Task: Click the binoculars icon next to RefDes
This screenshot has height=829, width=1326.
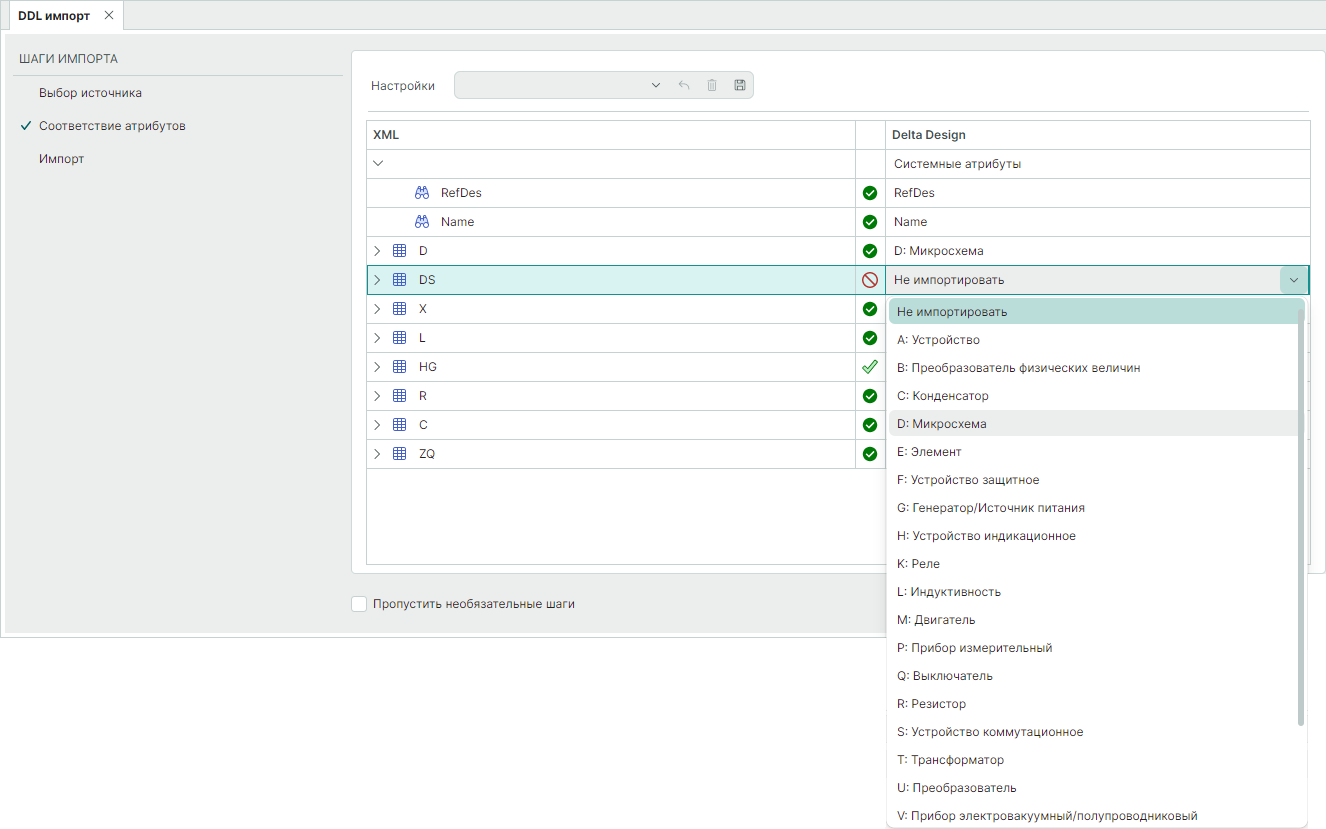Action: 422,193
